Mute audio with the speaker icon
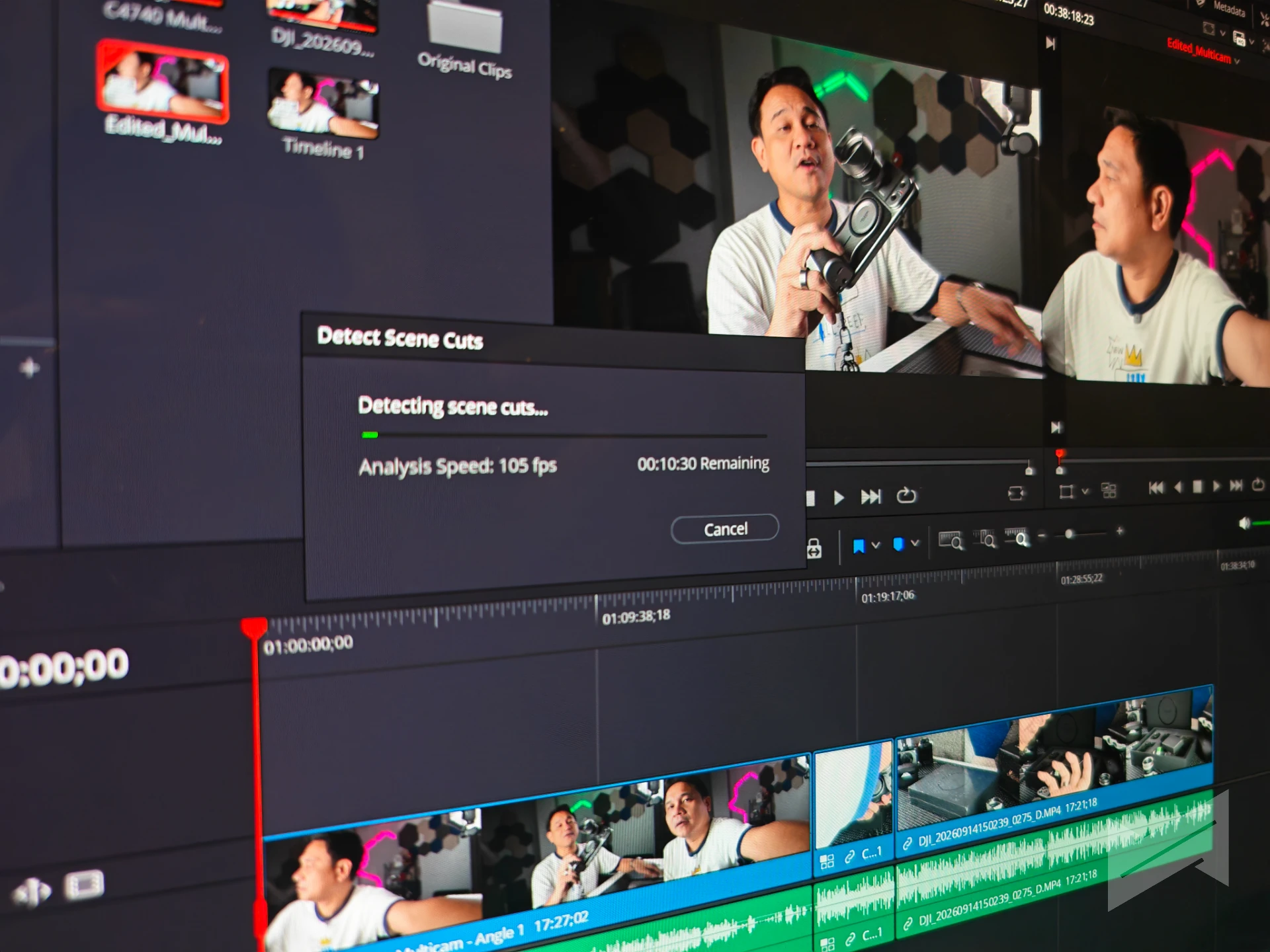This screenshot has height=952, width=1270. click(1244, 524)
